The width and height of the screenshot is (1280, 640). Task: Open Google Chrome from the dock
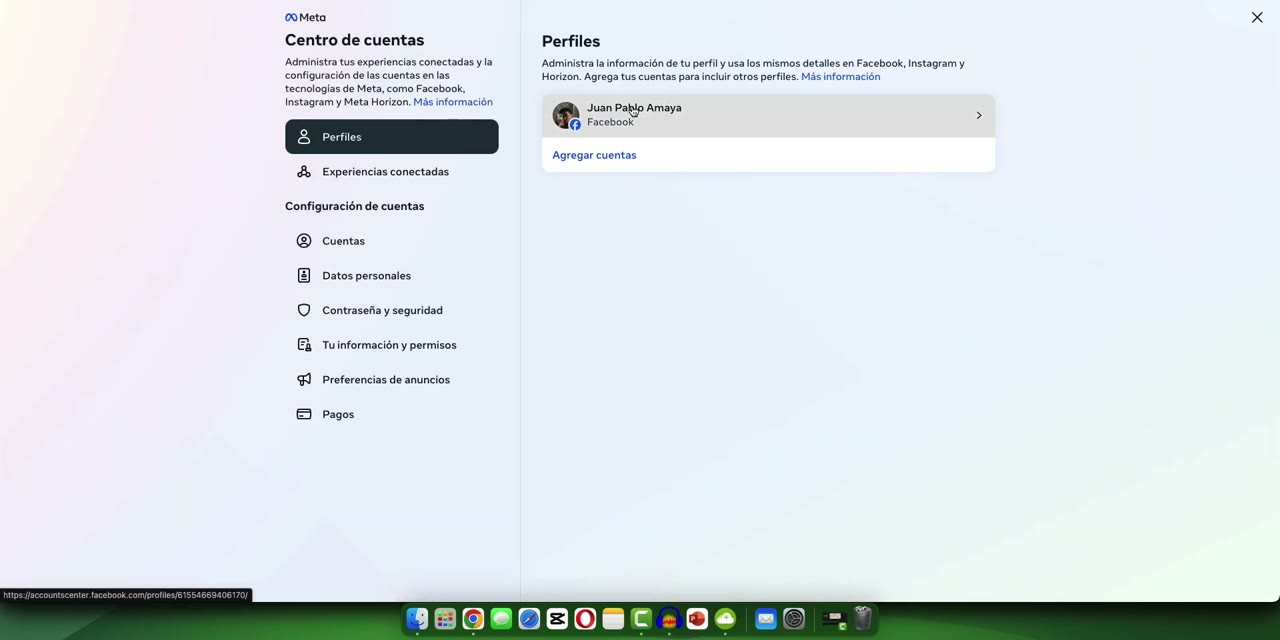pos(473,620)
